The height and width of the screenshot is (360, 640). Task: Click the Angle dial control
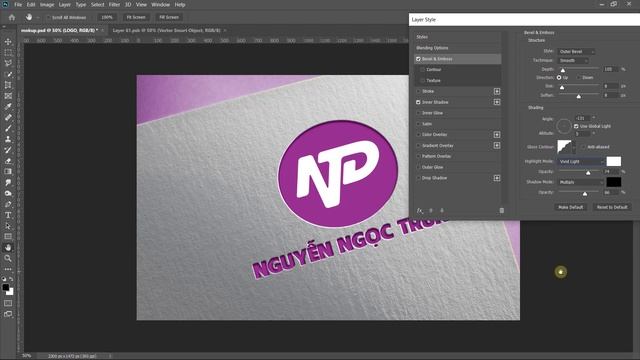click(564, 126)
